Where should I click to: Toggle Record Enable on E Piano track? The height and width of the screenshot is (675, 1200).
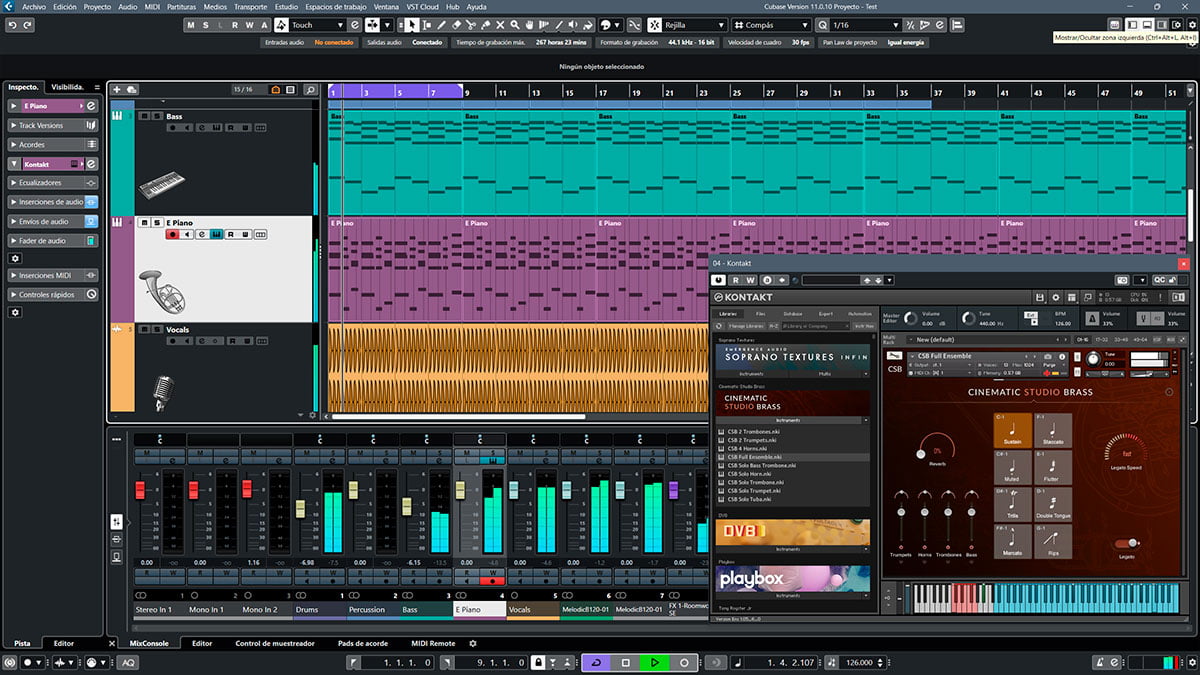[x=172, y=234]
